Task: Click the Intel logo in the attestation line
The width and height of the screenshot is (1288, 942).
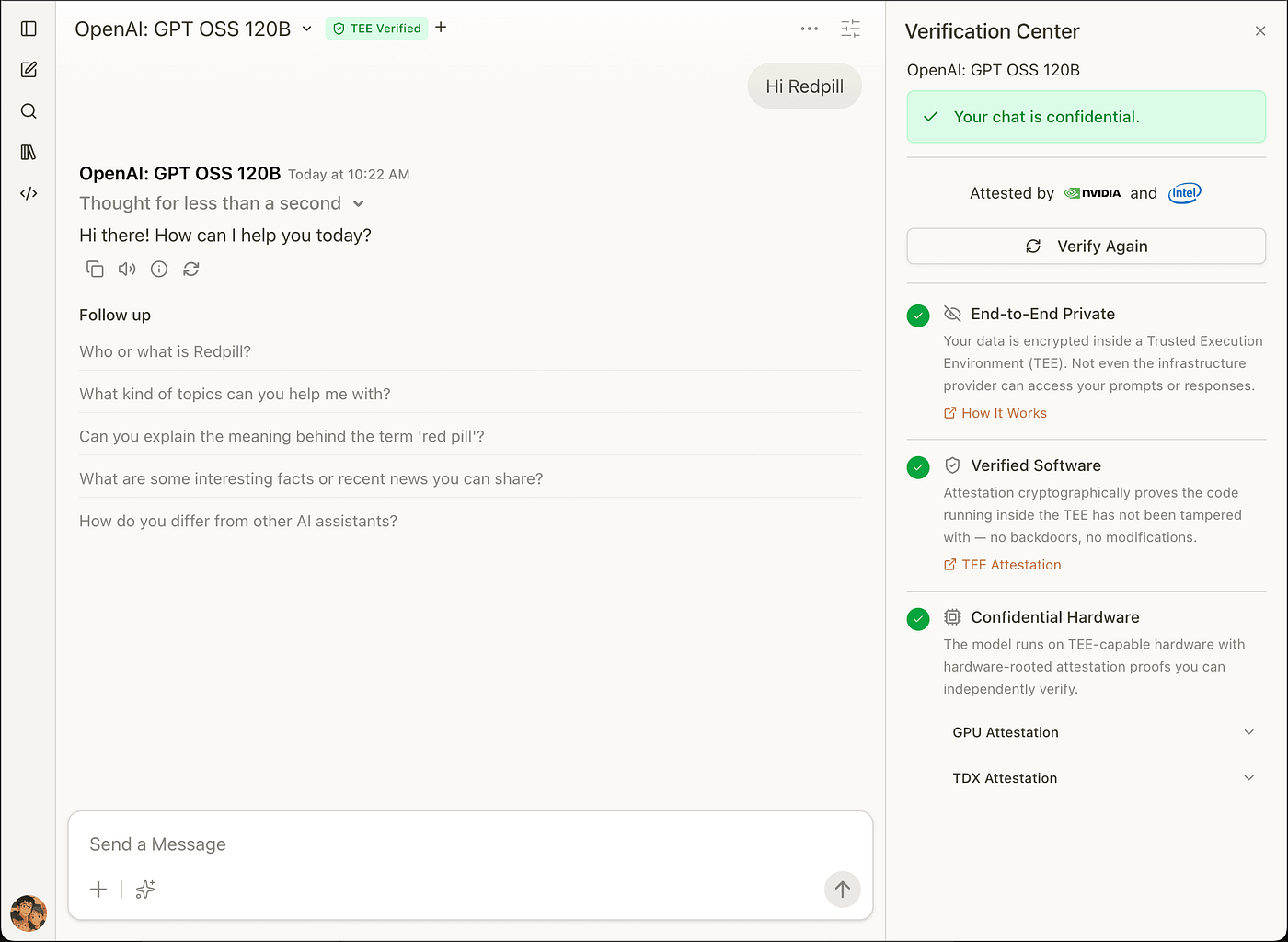Action: [1185, 193]
